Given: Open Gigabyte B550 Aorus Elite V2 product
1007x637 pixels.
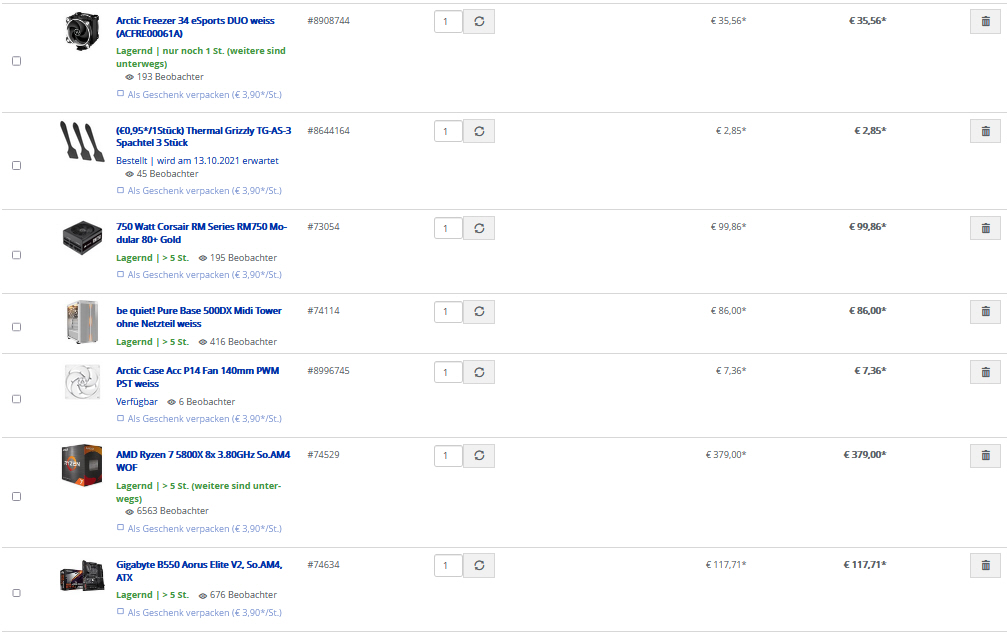Looking at the screenshot, I should [199, 571].
